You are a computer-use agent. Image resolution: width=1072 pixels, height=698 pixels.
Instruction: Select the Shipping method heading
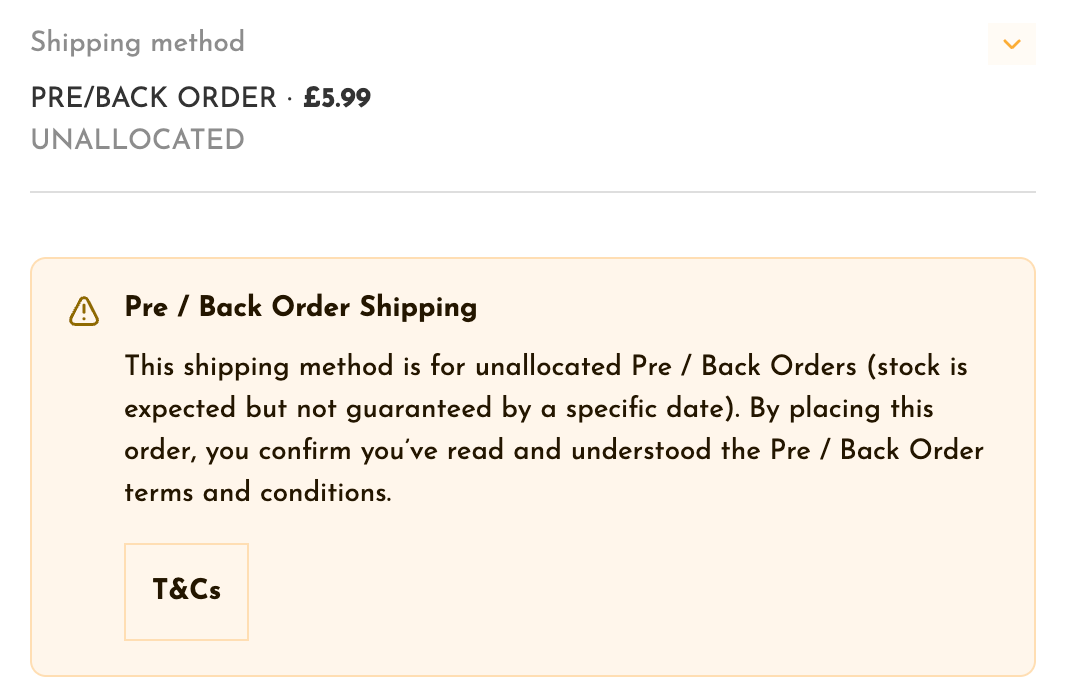tap(137, 42)
